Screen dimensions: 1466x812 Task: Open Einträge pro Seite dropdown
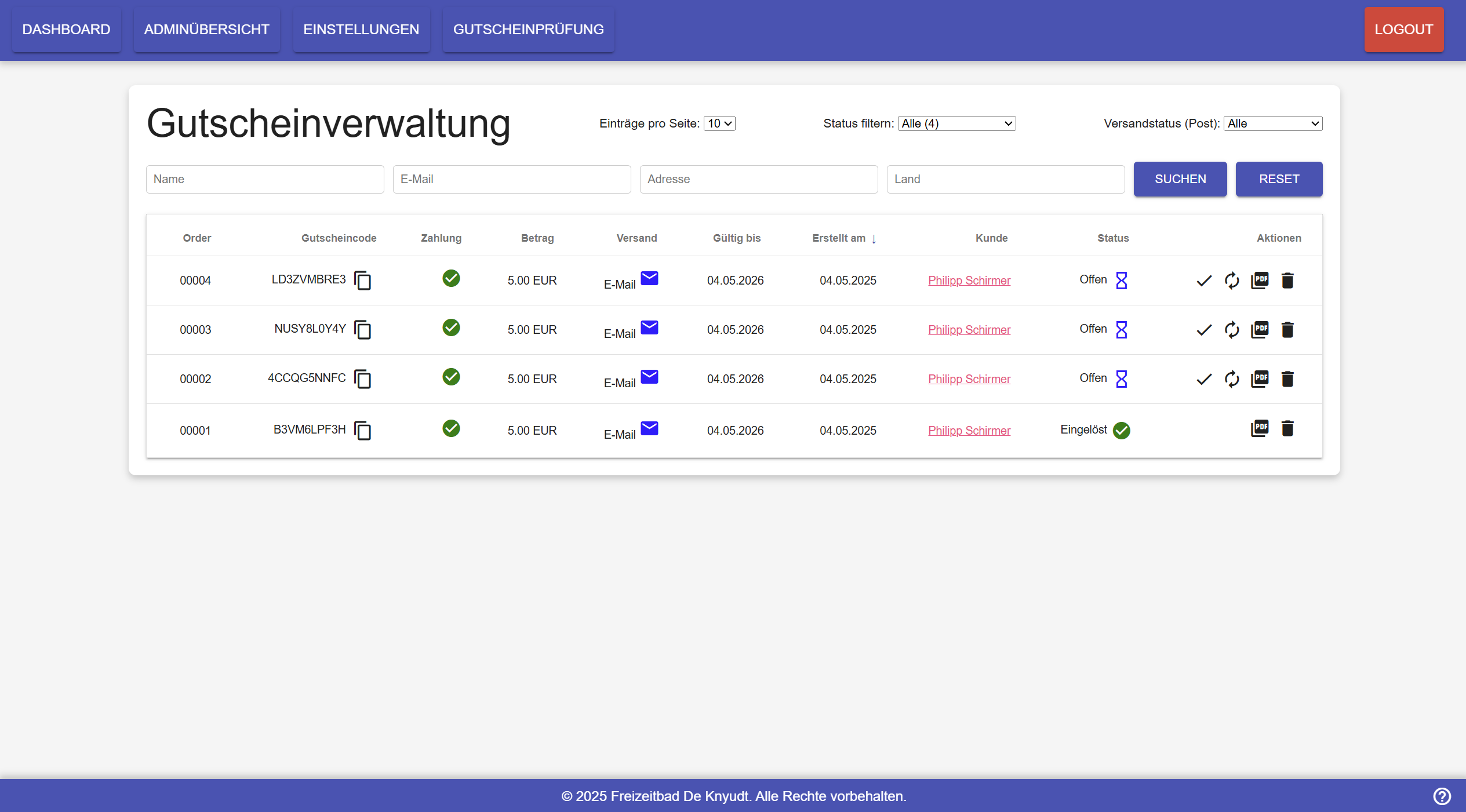click(719, 123)
